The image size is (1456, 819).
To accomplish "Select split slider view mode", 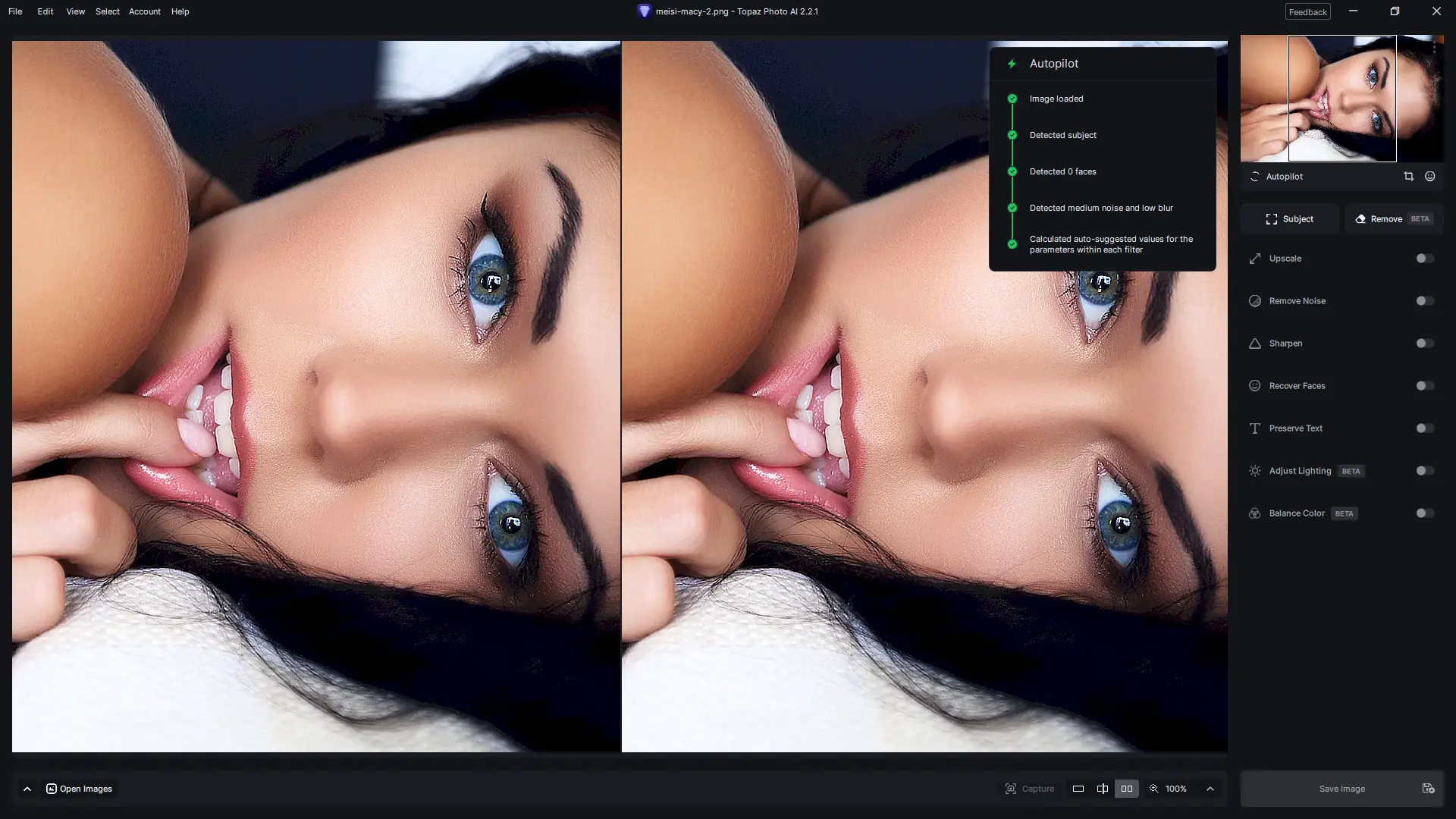I will pyautogui.click(x=1102, y=789).
